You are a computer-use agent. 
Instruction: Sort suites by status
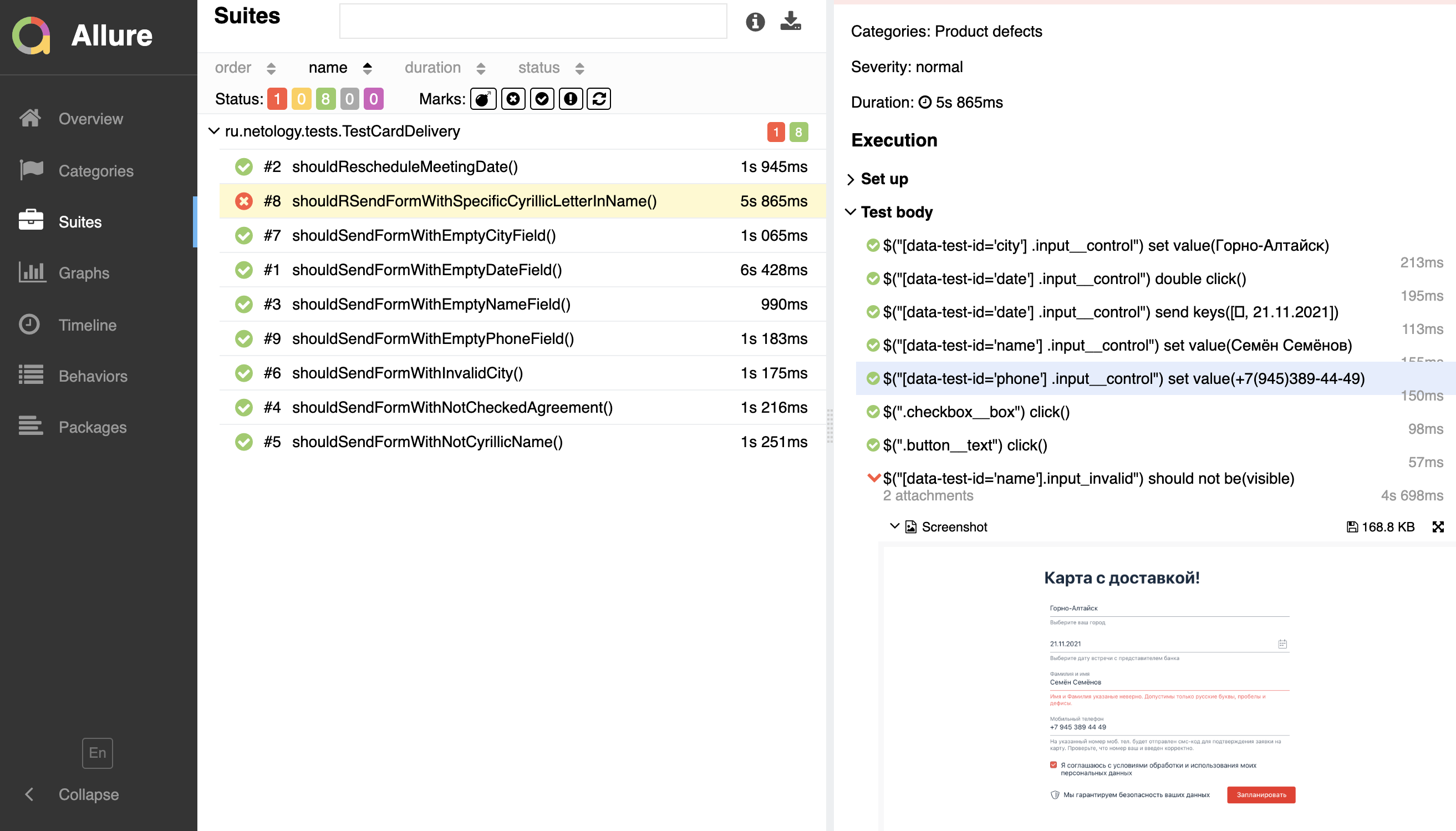point(552,68)
